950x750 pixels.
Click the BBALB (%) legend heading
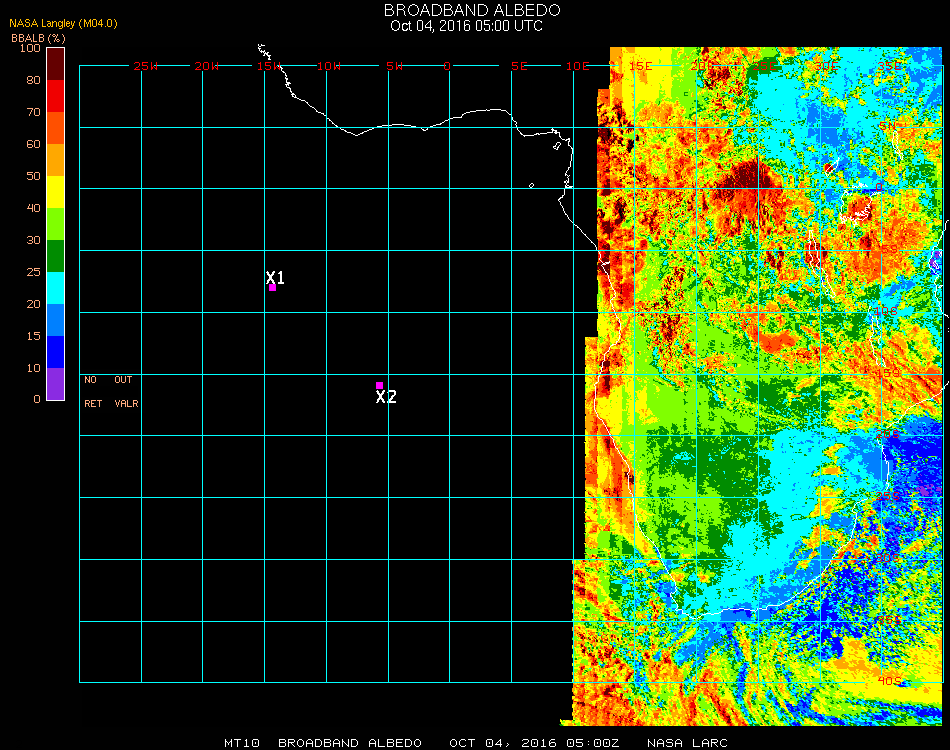38,37
